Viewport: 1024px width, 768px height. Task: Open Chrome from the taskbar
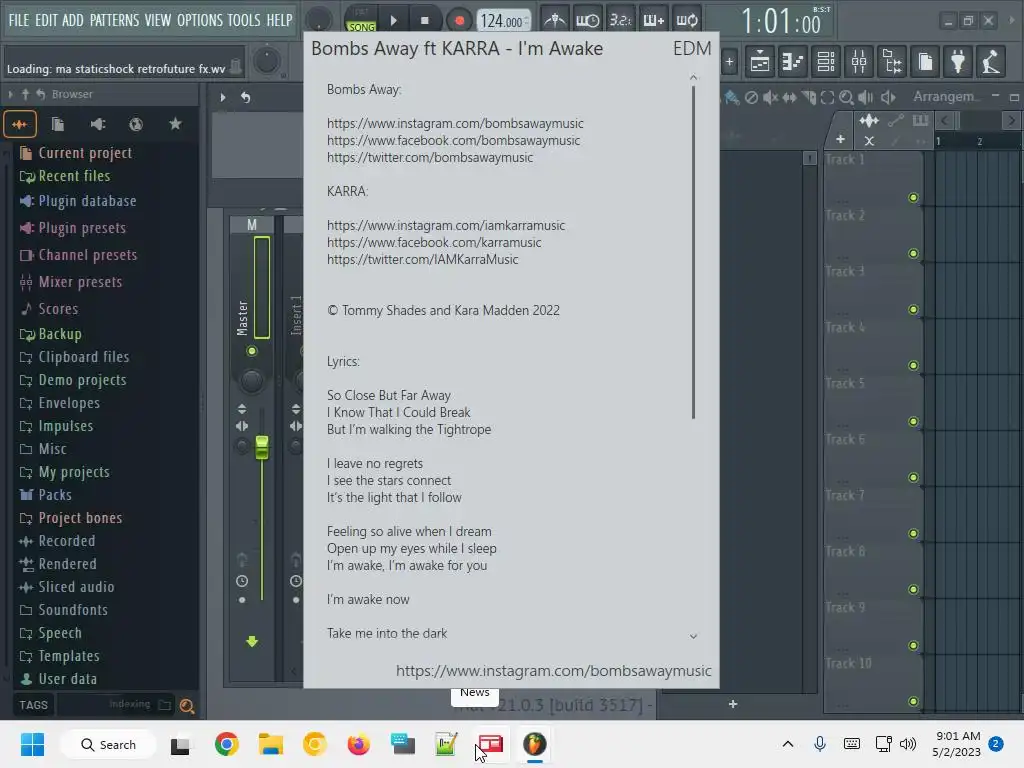pyautogui.click(x=227, y=744)
